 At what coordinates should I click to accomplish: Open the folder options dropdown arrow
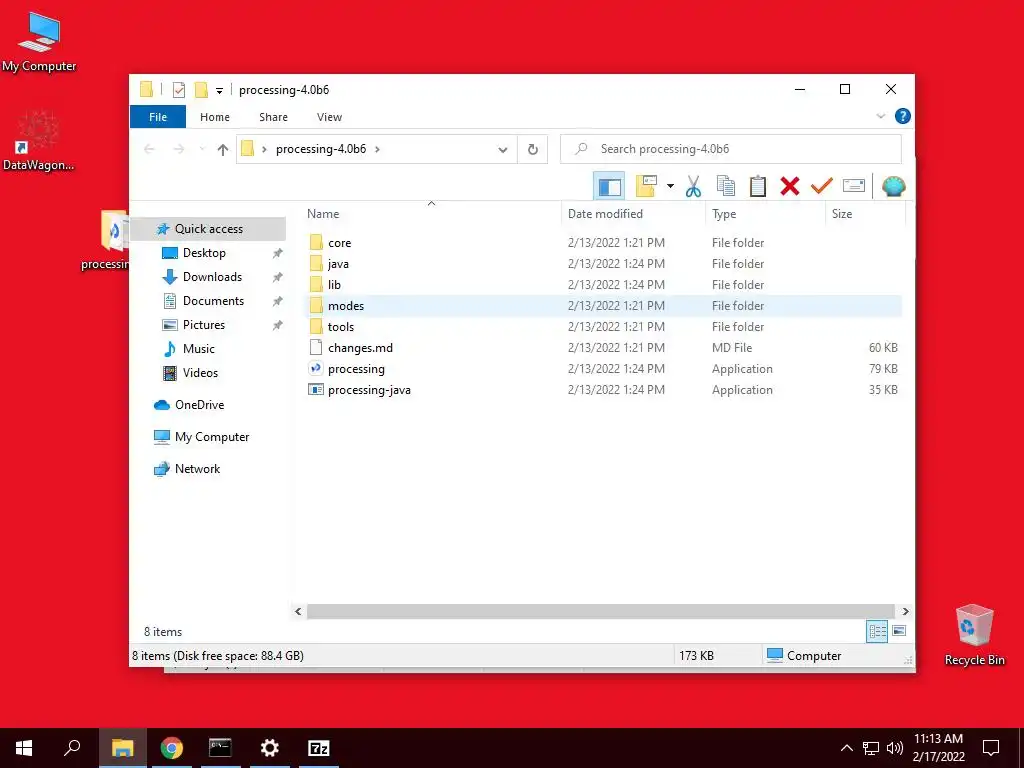tap(670, 187)
